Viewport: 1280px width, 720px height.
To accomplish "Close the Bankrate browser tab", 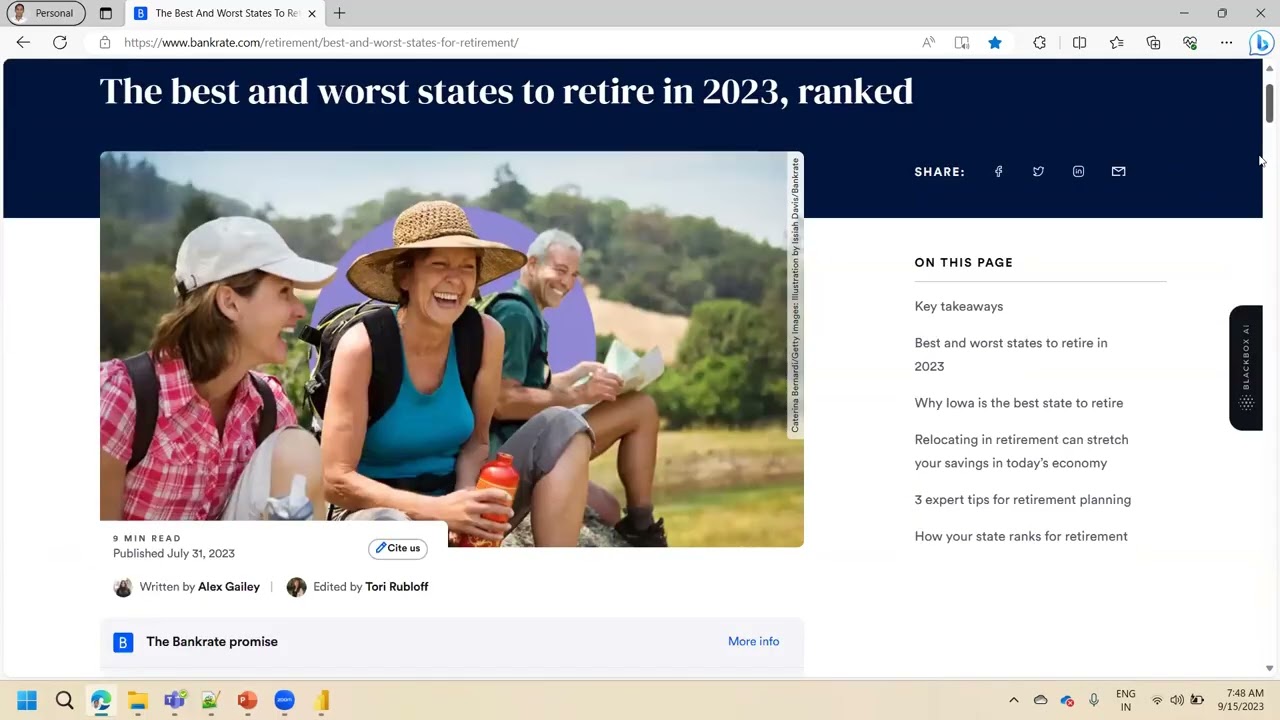I will [x=312, y=13].
